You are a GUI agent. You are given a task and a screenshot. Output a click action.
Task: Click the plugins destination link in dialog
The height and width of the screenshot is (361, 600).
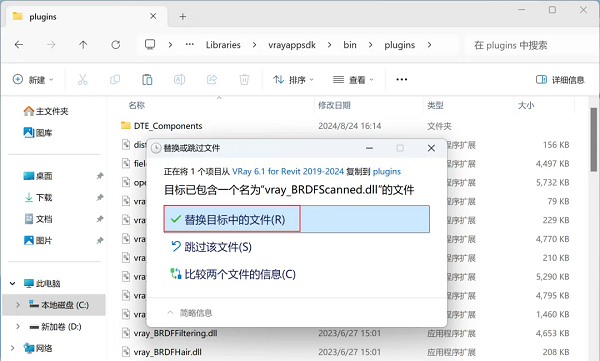coord(387,172)
